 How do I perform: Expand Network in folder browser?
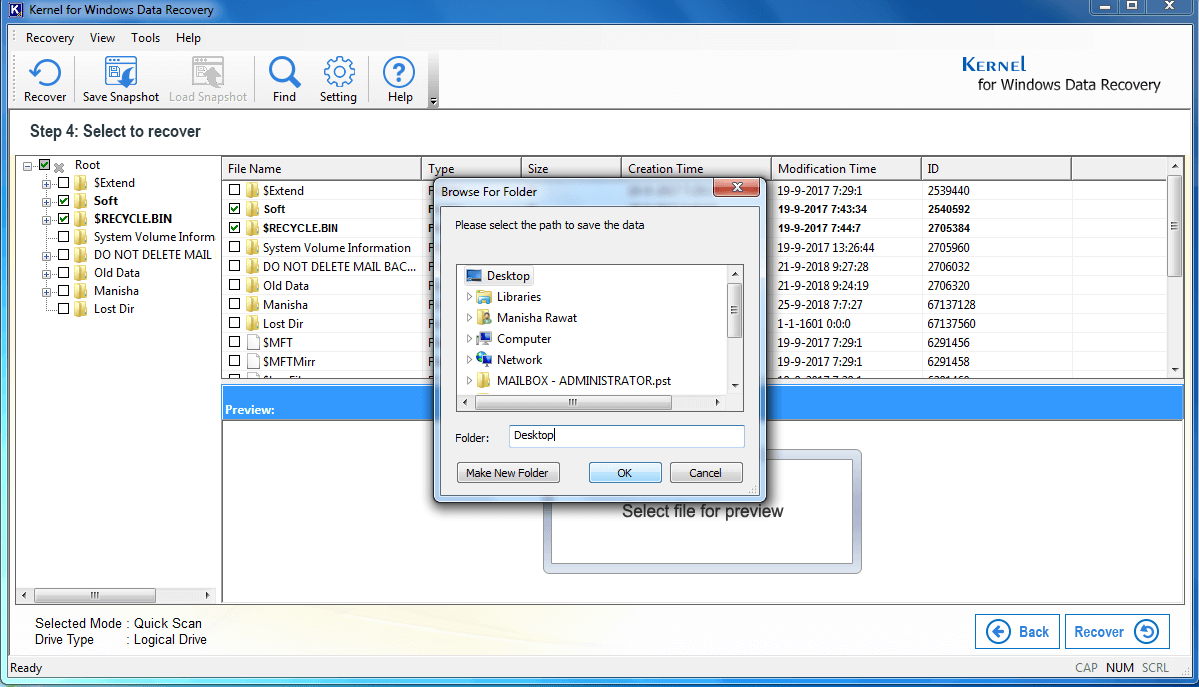[469, 359]
